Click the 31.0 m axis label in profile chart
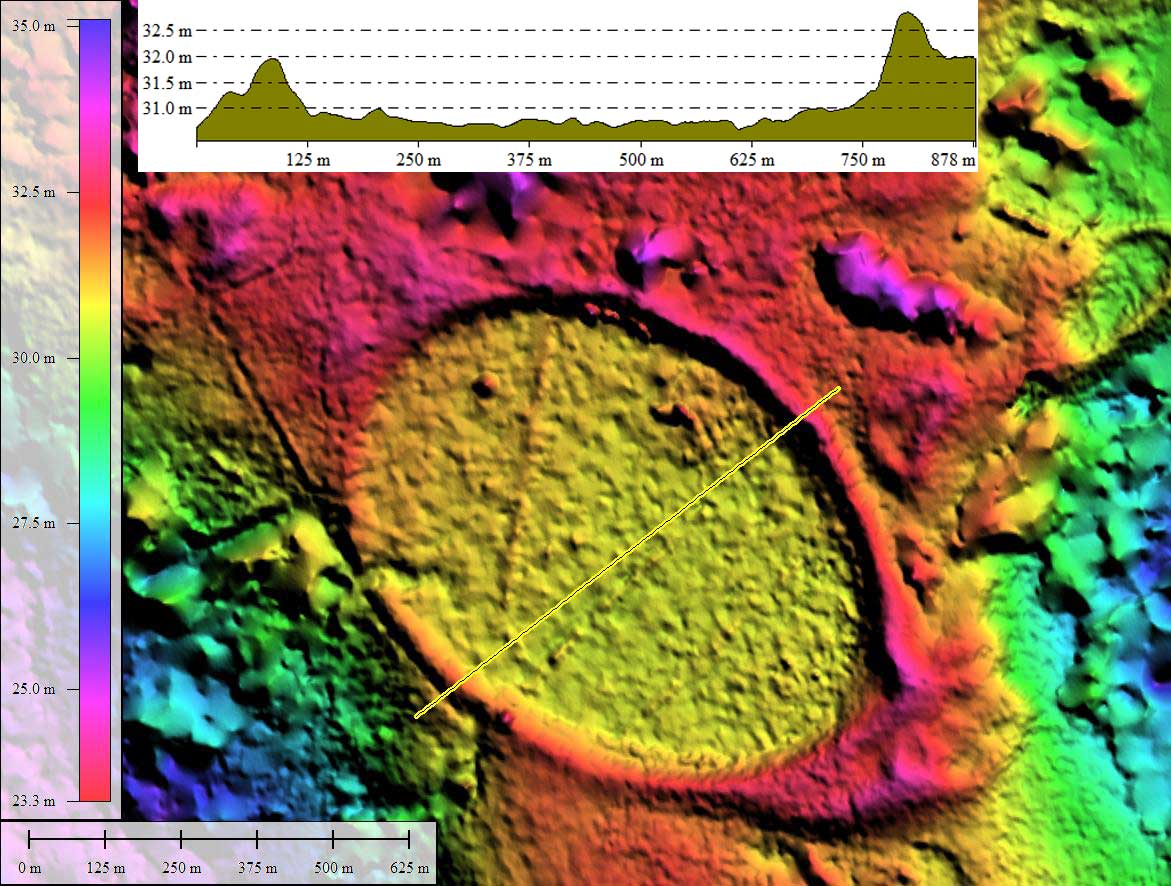Image resolution: width=1171 pixels, height=886 pixels. (x=167, y=109)
